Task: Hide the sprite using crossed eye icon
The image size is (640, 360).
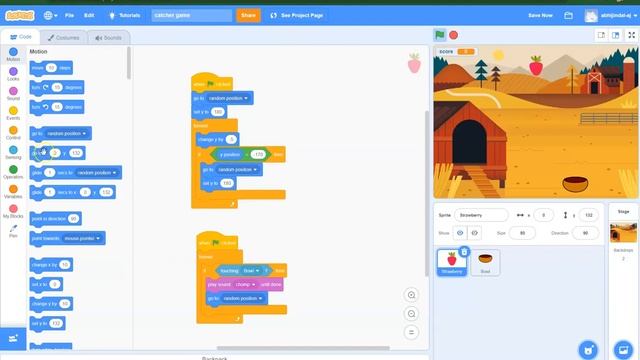Action: pyautogui.click(x=474, y=233)
